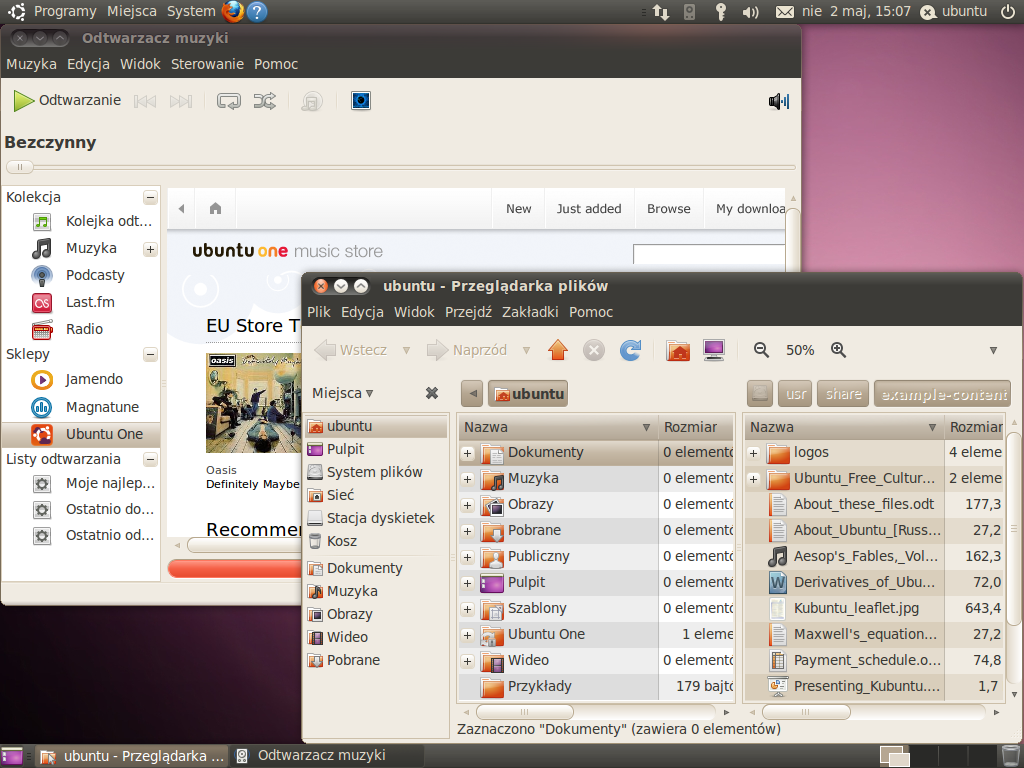Launch Firefox from top panel
Viewport: 1024px width, 768px height.
tap(233, 11)
